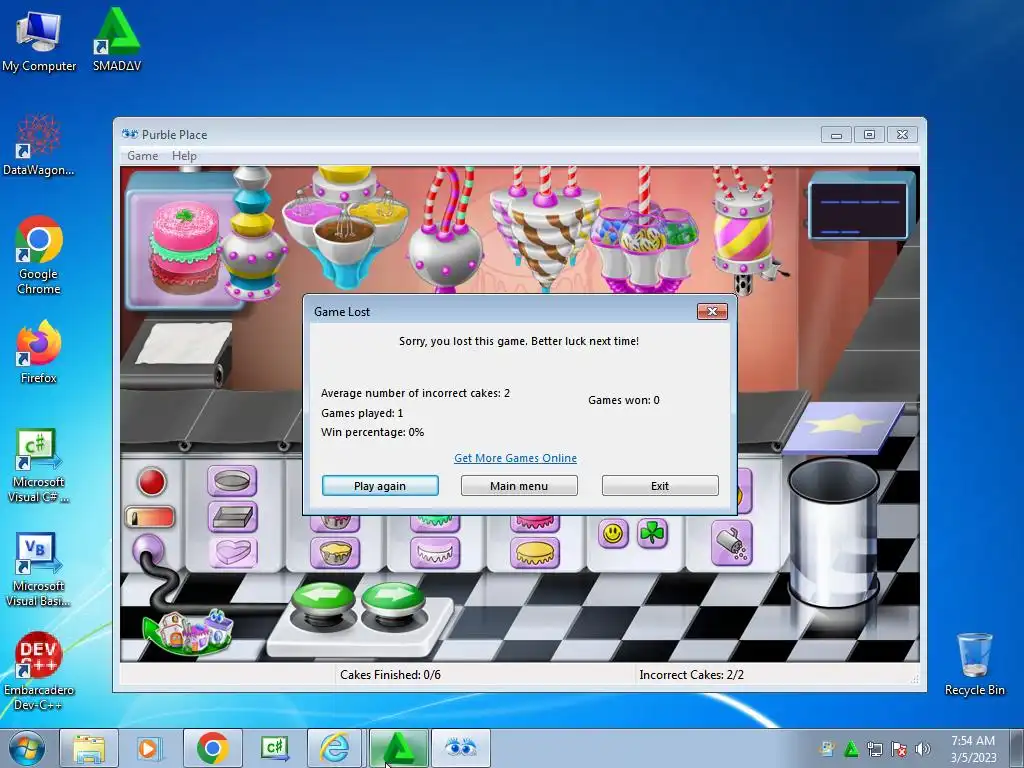The image size is (1024, 768).
Task: Click the volume speaker tray icon
Action: tap(923, 749)
